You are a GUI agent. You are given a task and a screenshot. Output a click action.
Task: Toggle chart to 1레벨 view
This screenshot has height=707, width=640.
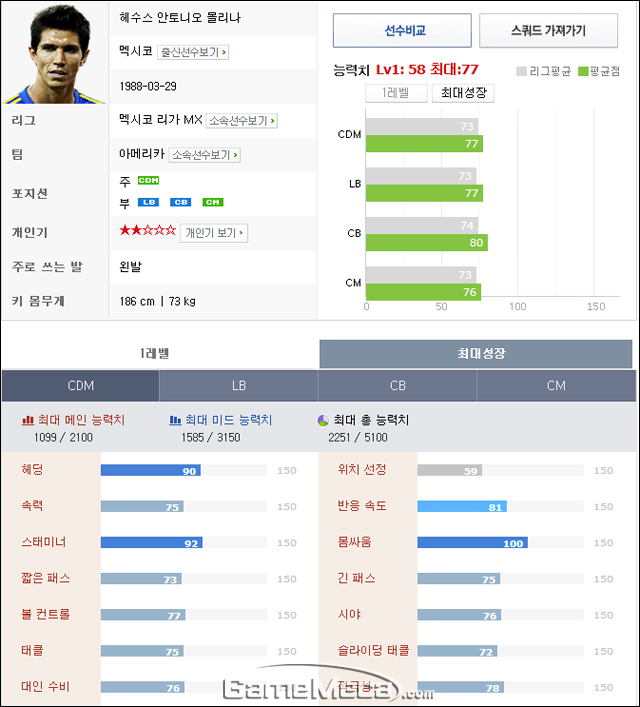(396, 93)
